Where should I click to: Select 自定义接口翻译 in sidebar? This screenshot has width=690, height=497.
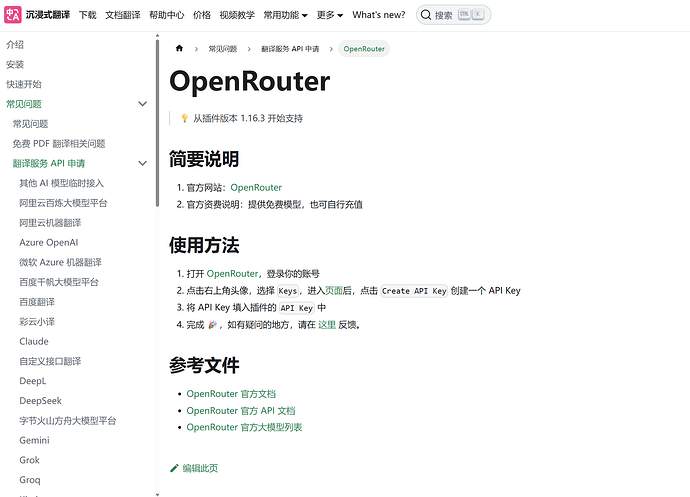pos(50,361)
